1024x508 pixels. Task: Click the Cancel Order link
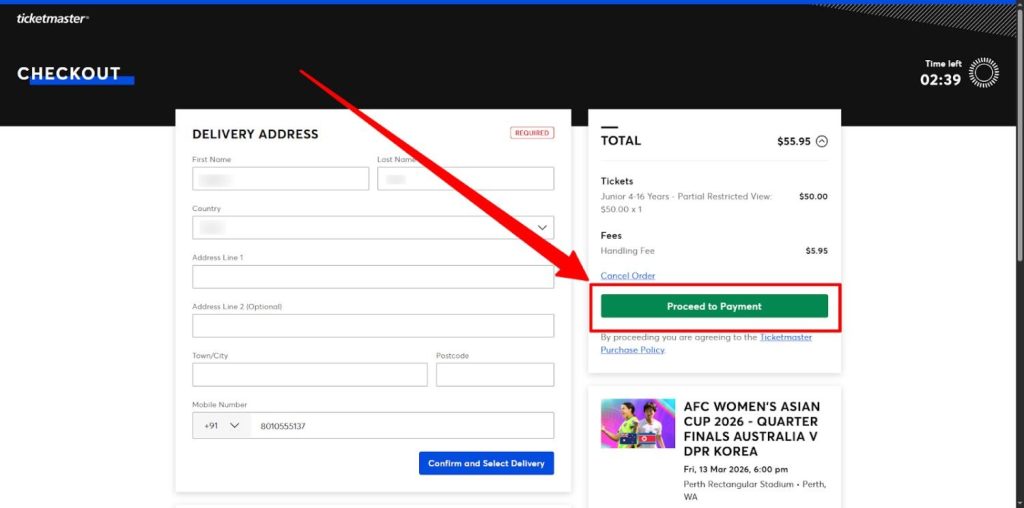628,276
